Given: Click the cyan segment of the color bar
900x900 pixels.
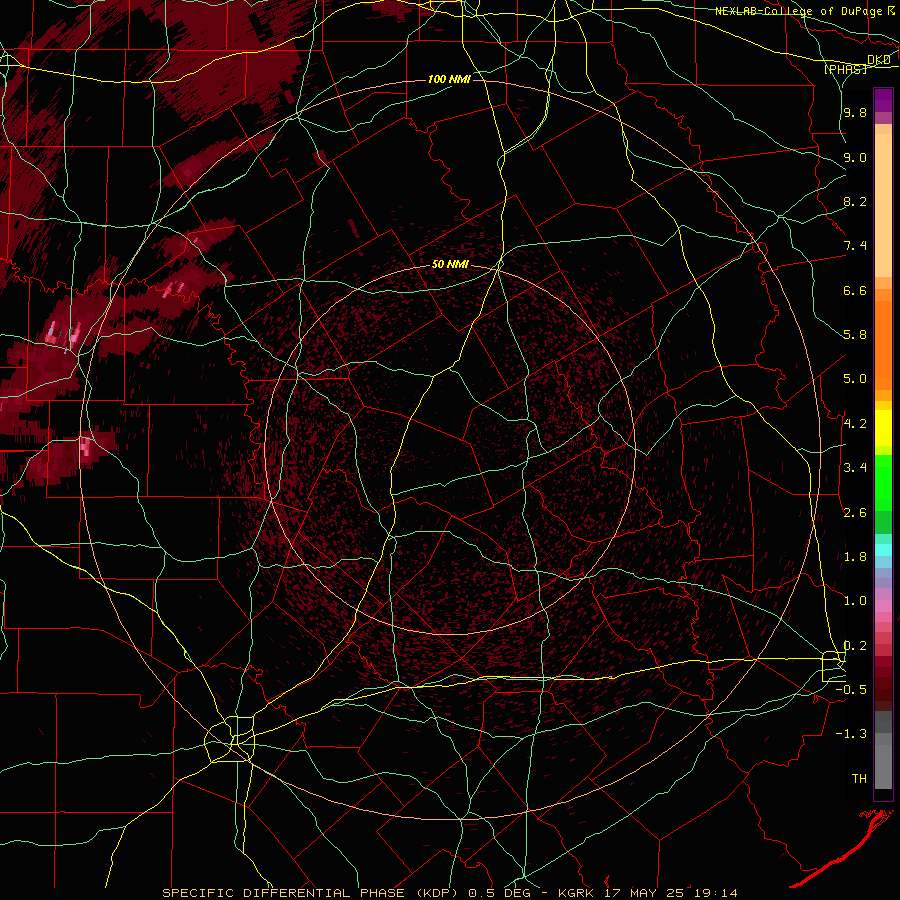Looking at the screenshot, I should pos(883,550).
